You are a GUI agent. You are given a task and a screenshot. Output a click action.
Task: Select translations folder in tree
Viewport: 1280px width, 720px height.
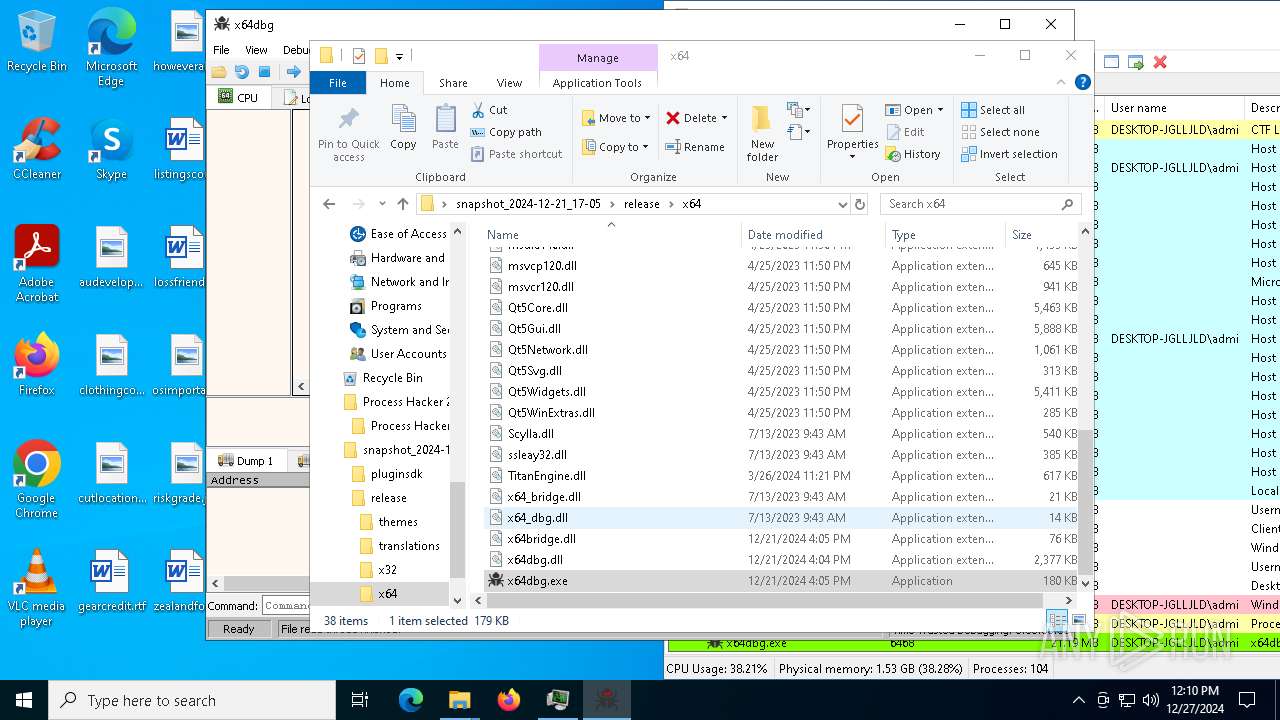(408, 546)
